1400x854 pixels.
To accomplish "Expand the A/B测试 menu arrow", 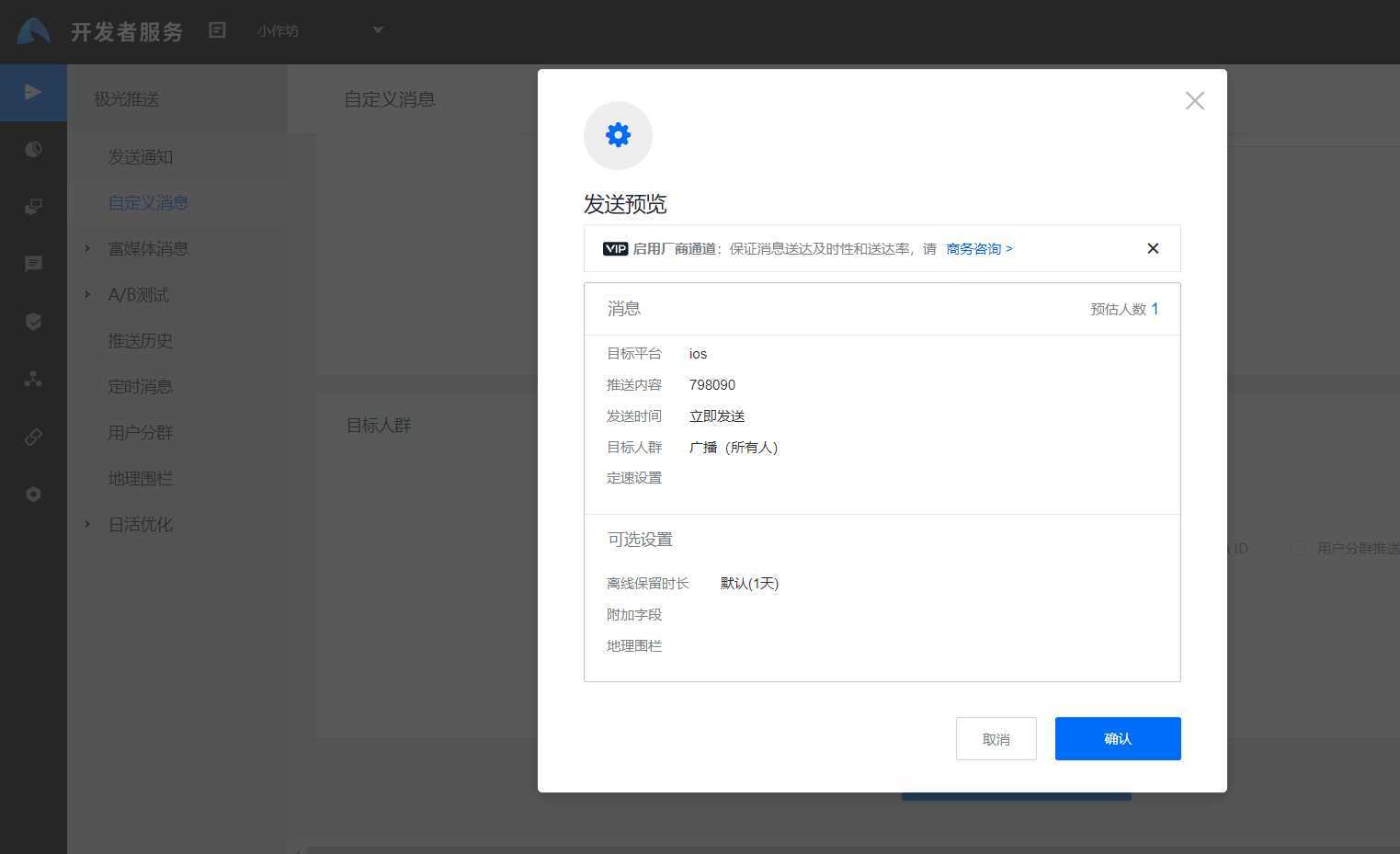I will pyautogui.click(x=87, y=294).
